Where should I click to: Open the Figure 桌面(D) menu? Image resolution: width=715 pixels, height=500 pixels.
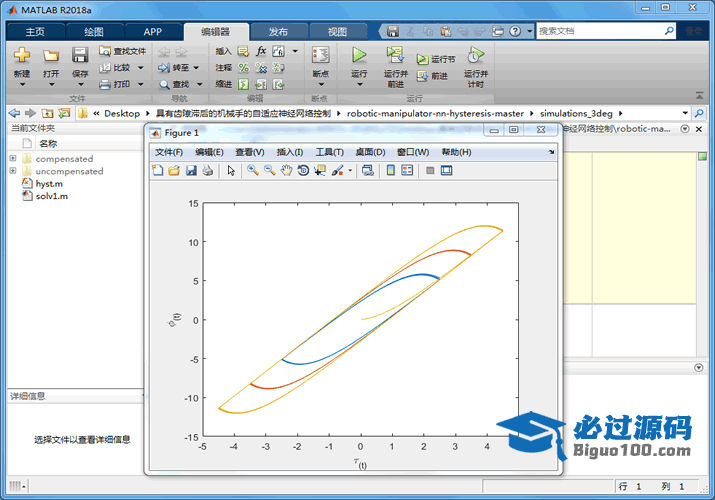[x=370, y=152]
